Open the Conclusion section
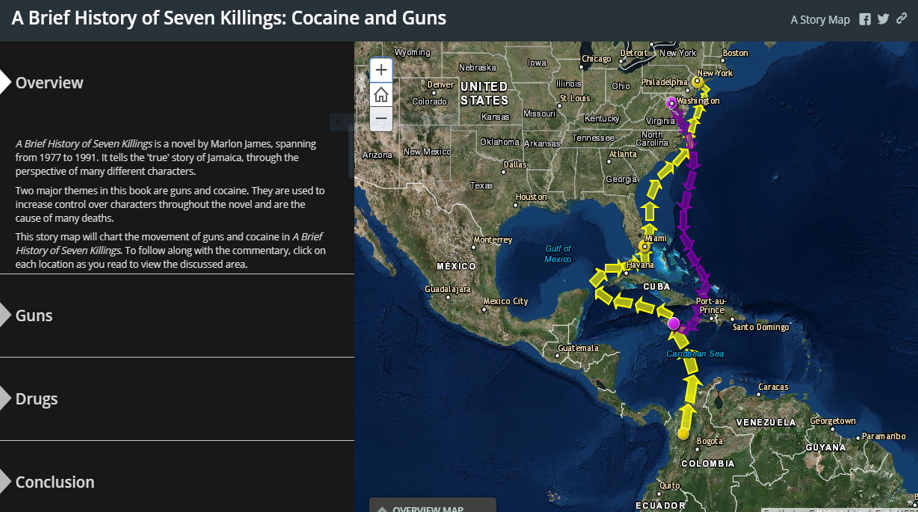 click(x=54, y=482)
